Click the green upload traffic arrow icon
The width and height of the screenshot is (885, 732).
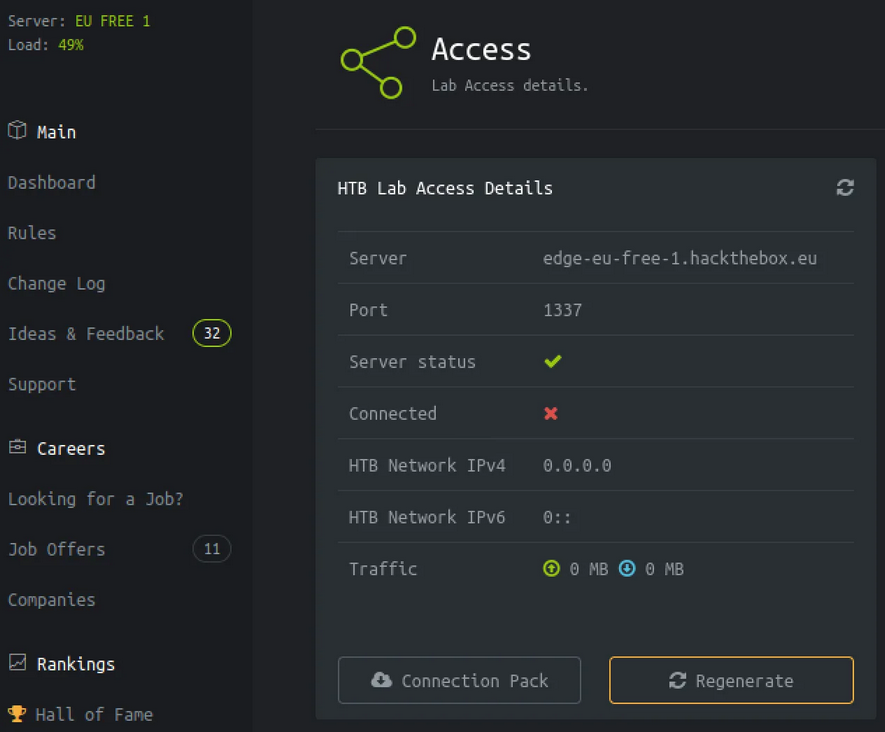point(551,568)
